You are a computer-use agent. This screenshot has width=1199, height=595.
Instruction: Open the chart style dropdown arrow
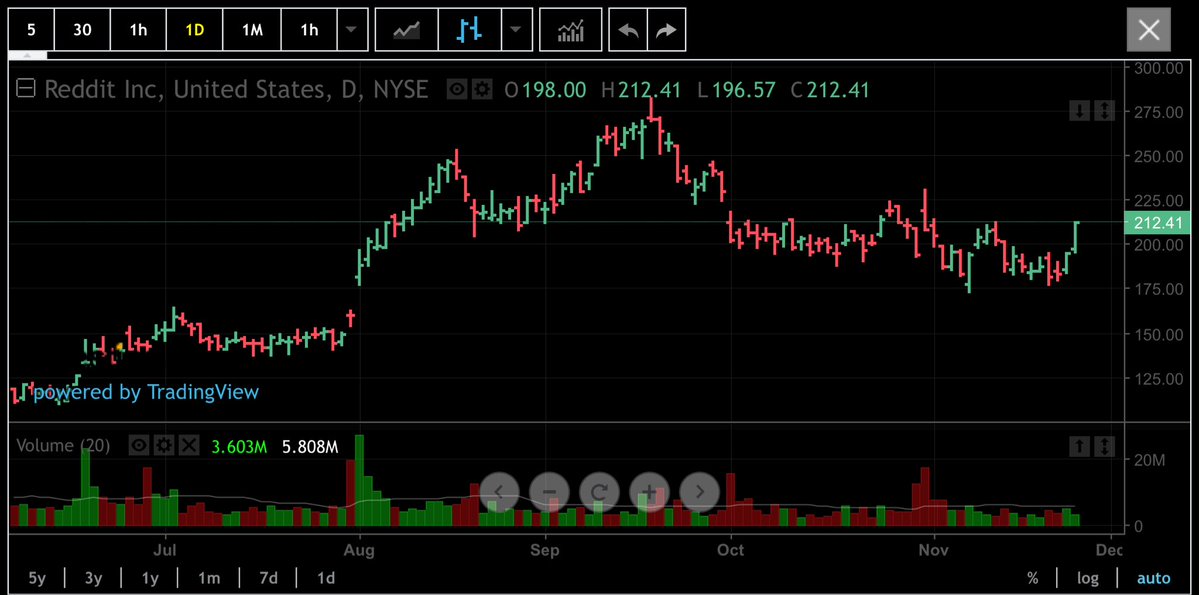[516, 29]
